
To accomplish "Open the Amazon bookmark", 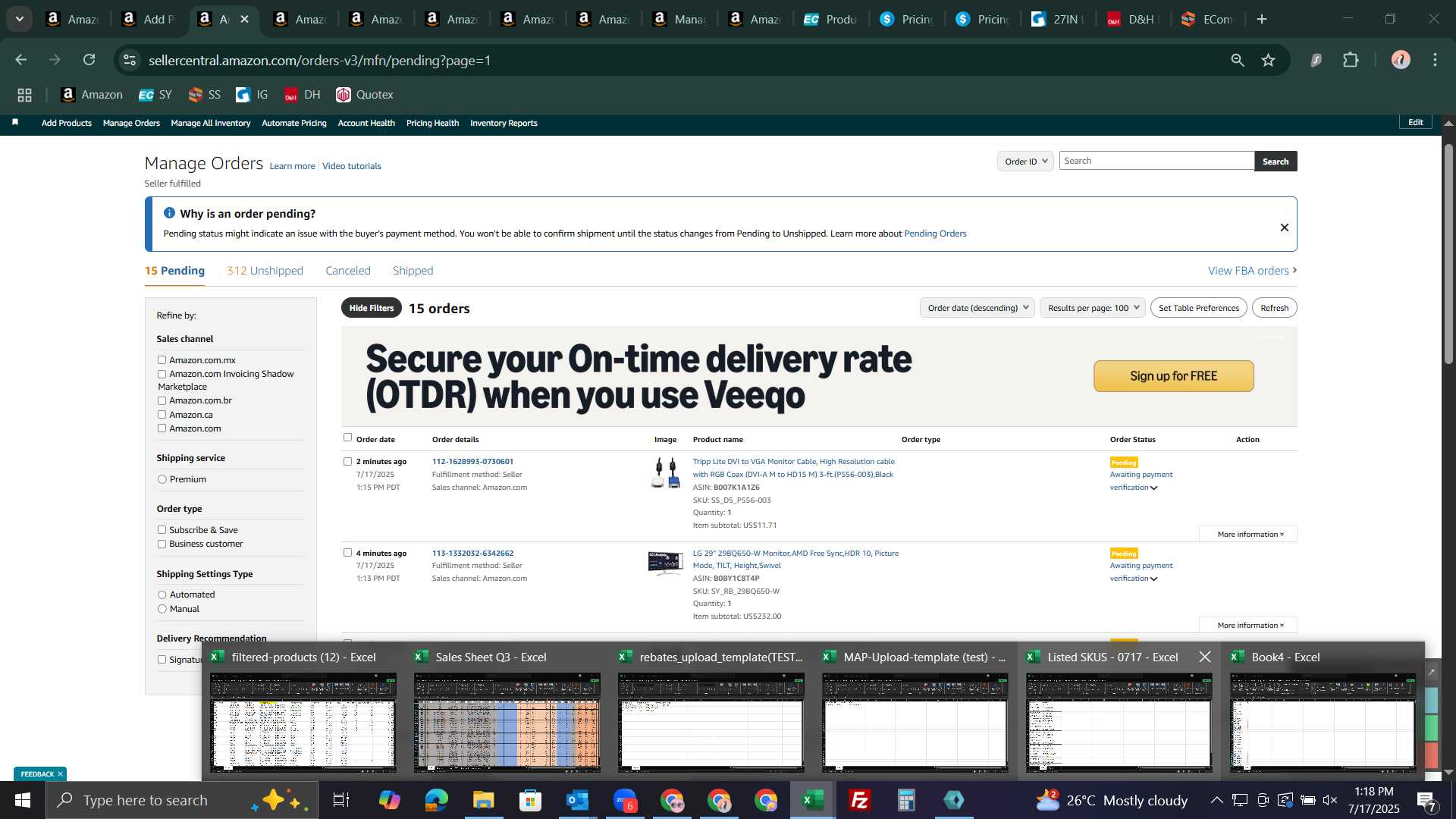I will point(92,95).
